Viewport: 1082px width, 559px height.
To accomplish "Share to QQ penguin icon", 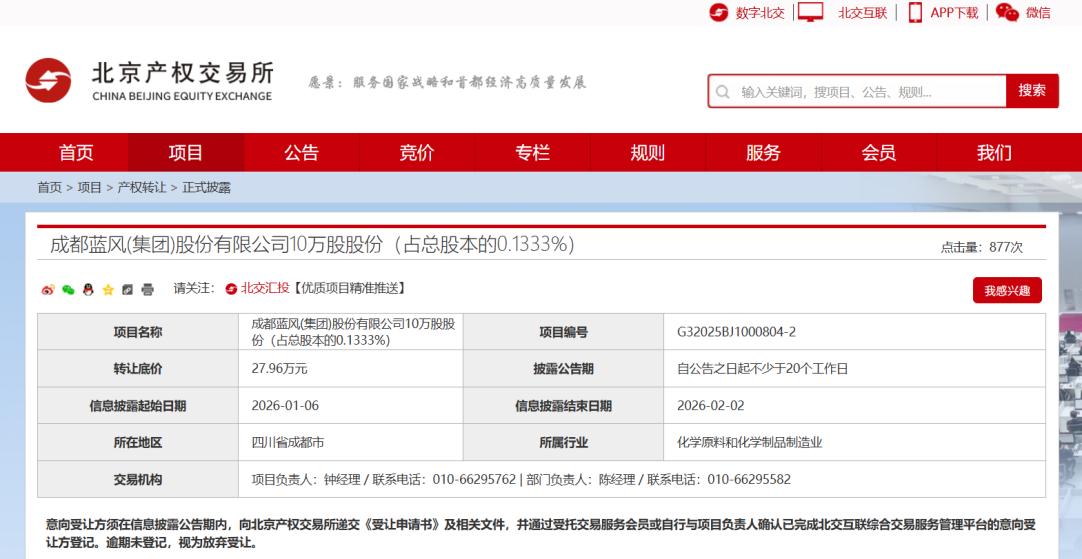I will click(x=88, y=290).
